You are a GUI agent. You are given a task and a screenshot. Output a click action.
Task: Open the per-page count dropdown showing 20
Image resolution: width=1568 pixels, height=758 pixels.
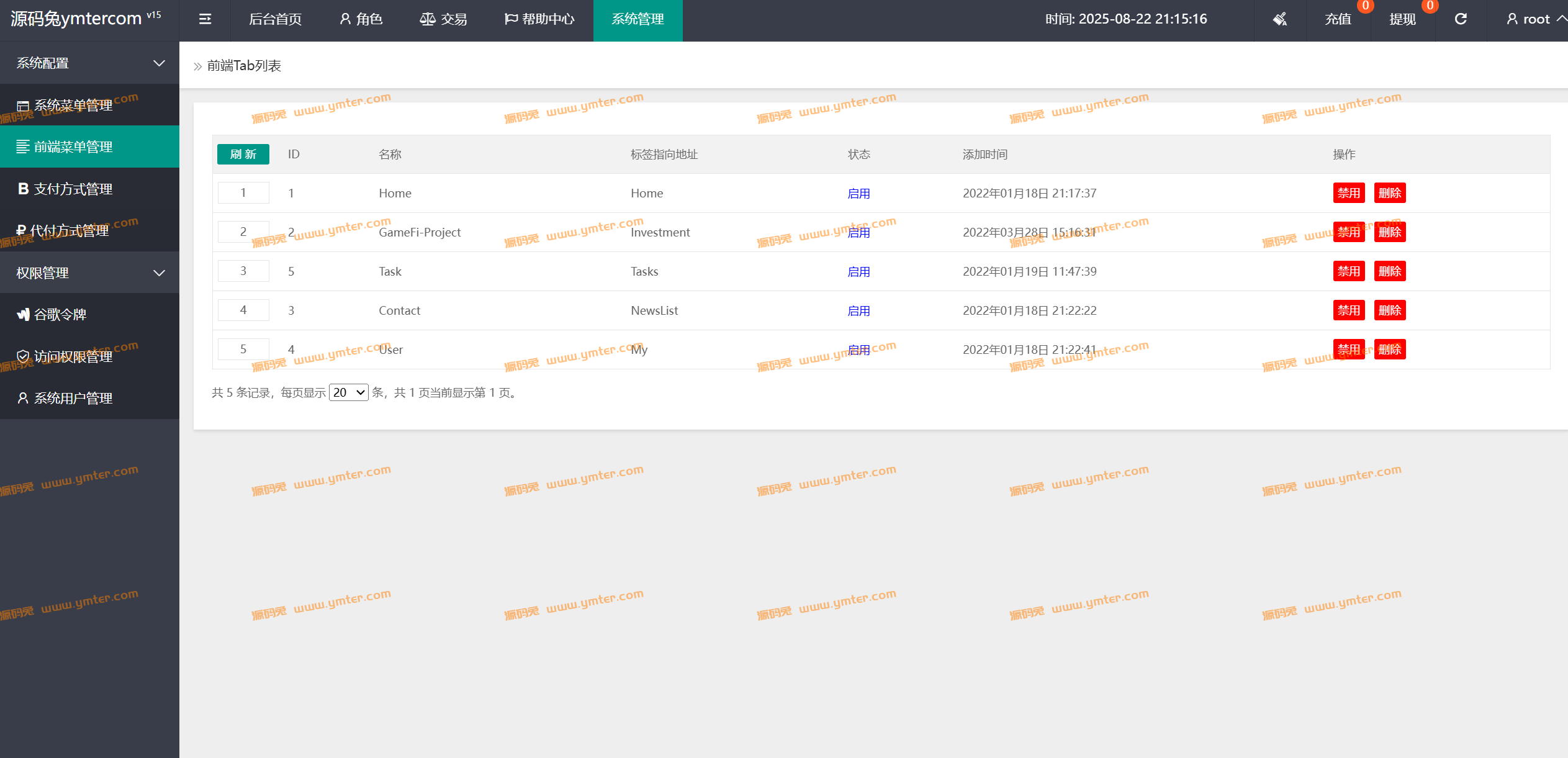348,392
